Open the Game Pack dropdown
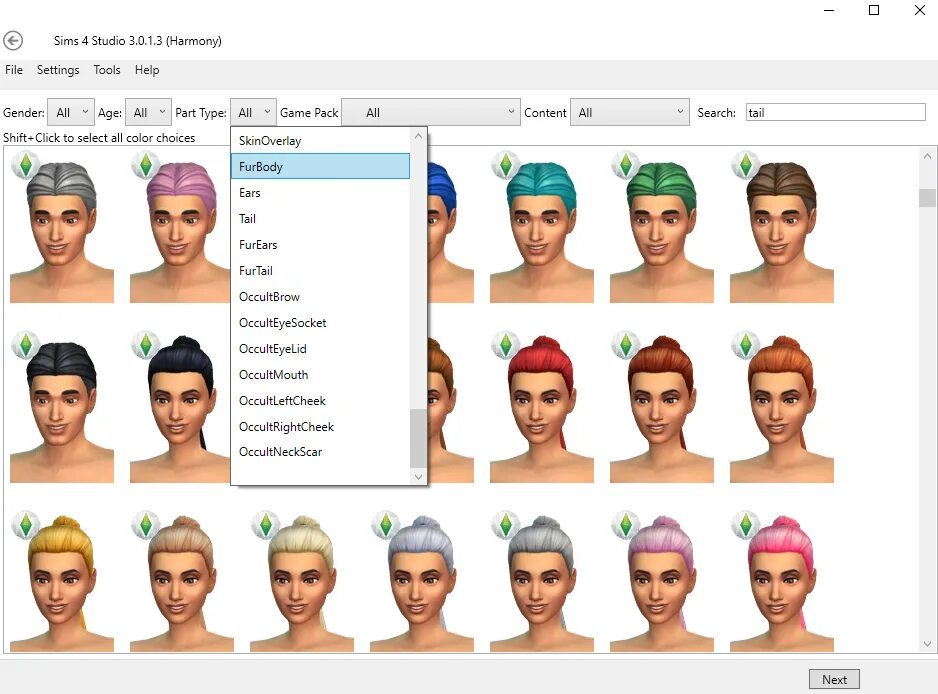Image resolution: width=938 pixels, height=694 pixels. (x=431, y=112)
